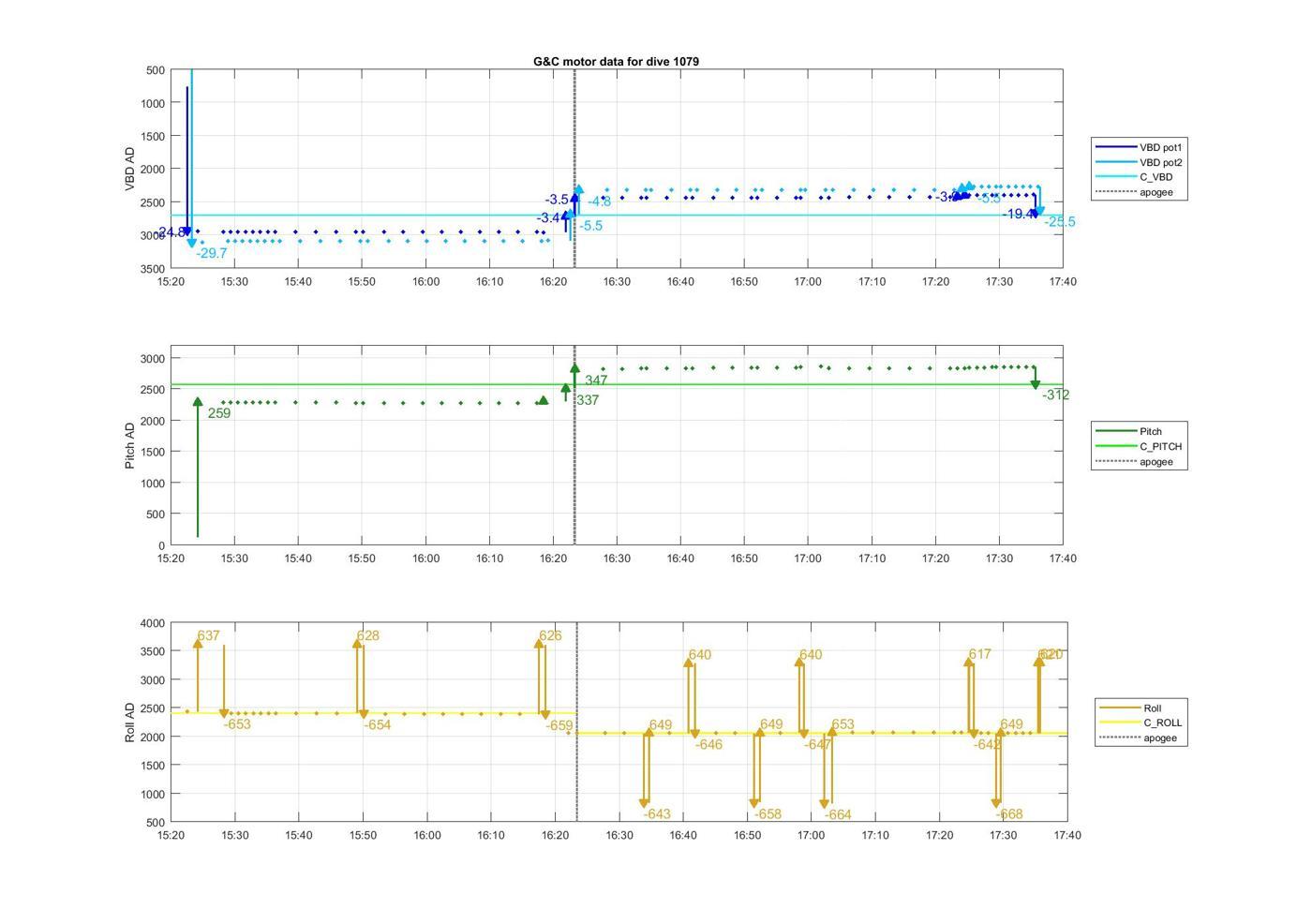Click the '-3.5' VBD data label
The height and width of the screenshot is (924, 1312).
pos(558,200)
